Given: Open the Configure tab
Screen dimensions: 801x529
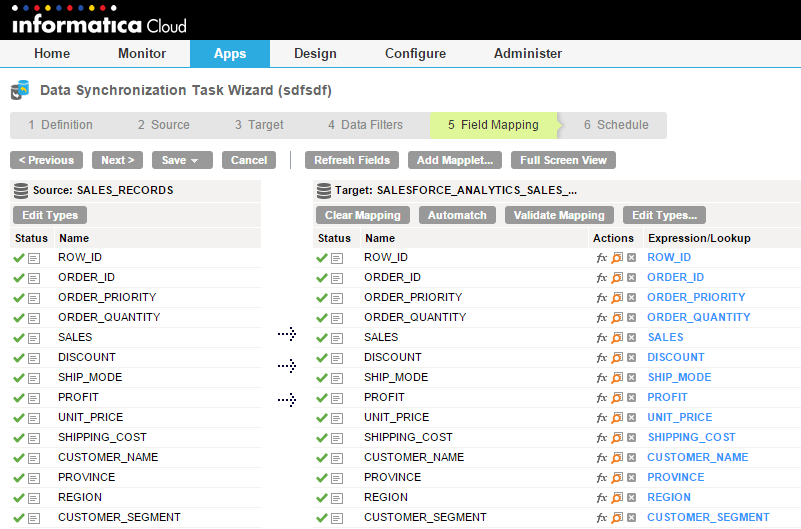Looking at the screenshot, I should 415,54.
